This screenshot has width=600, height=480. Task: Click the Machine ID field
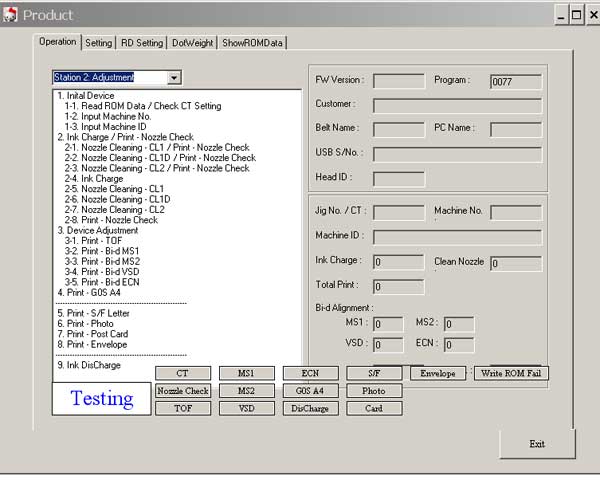point(457,237)
